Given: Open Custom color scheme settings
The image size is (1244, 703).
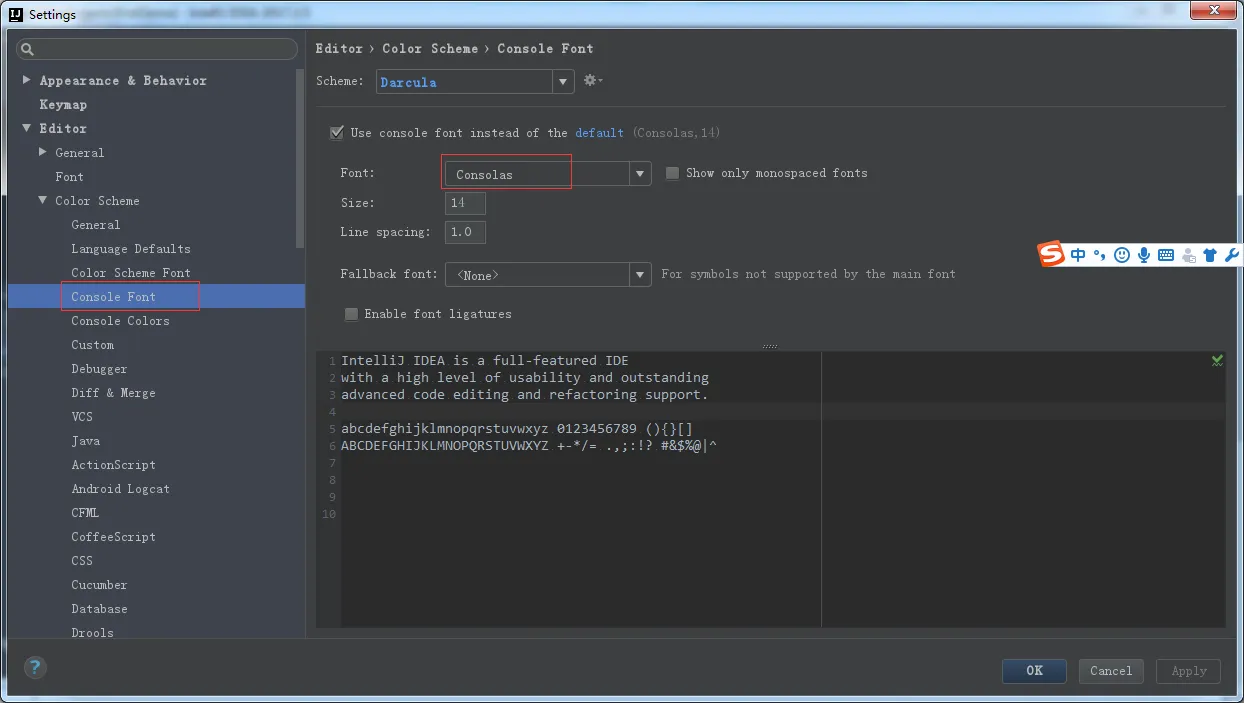Looking at the screenshot, I should (92, 344).
